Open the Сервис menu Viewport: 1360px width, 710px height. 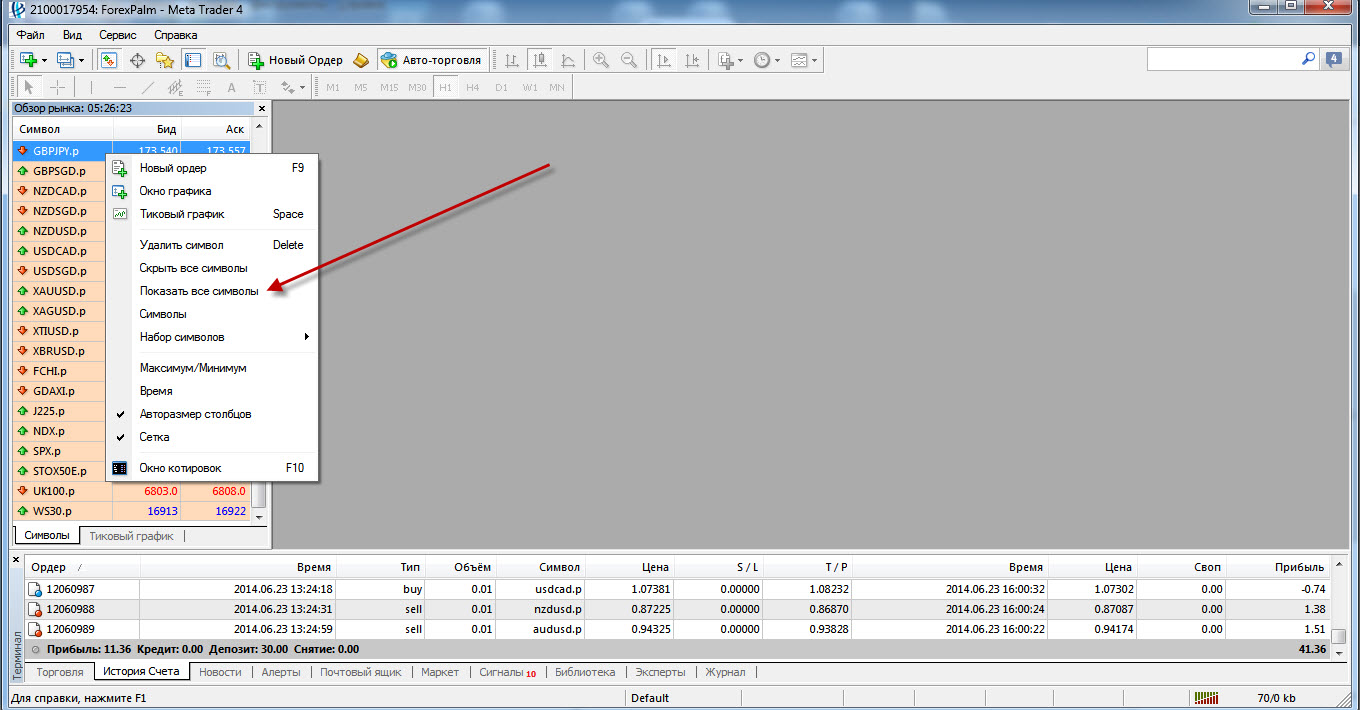tap(118, 34)
